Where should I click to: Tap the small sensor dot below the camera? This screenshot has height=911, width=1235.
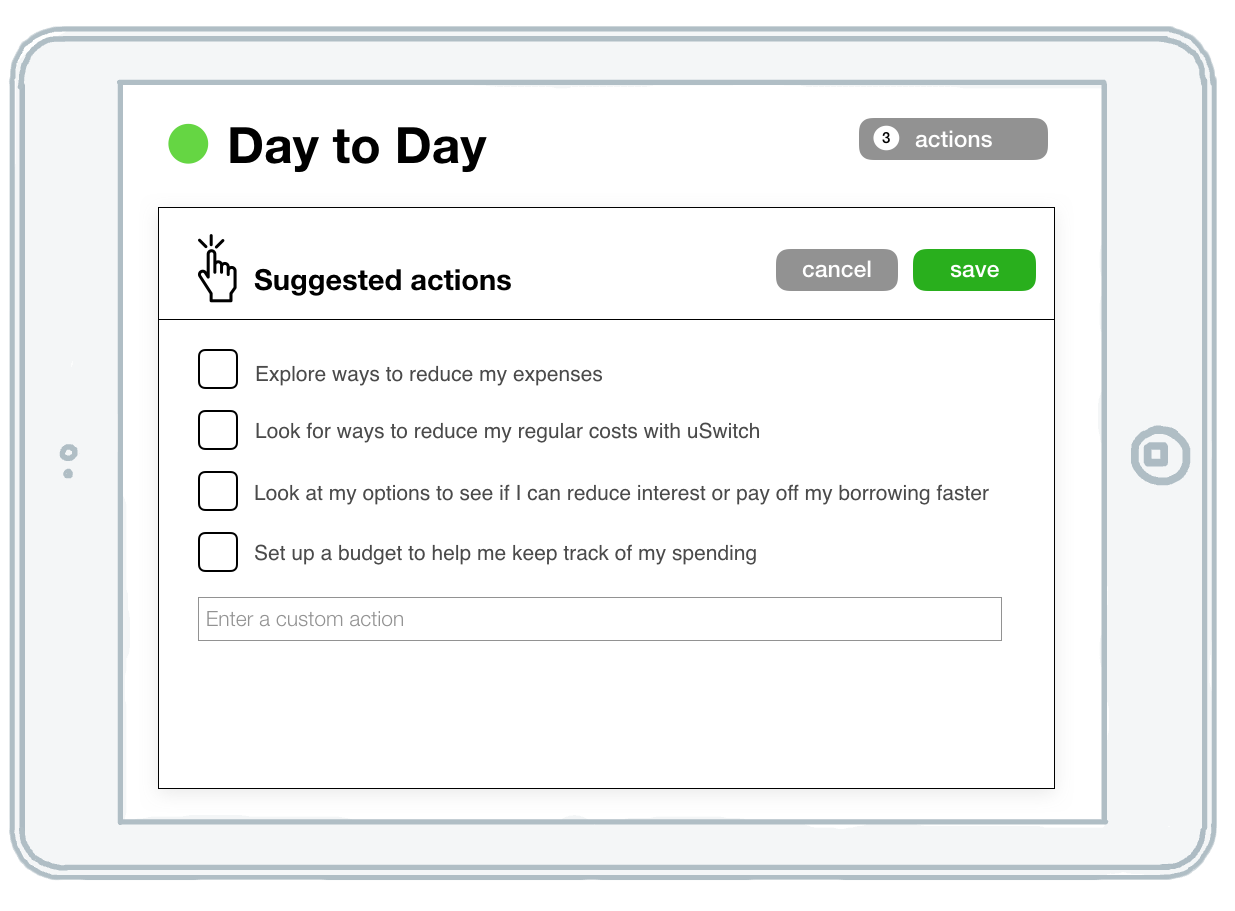[68, 473]
